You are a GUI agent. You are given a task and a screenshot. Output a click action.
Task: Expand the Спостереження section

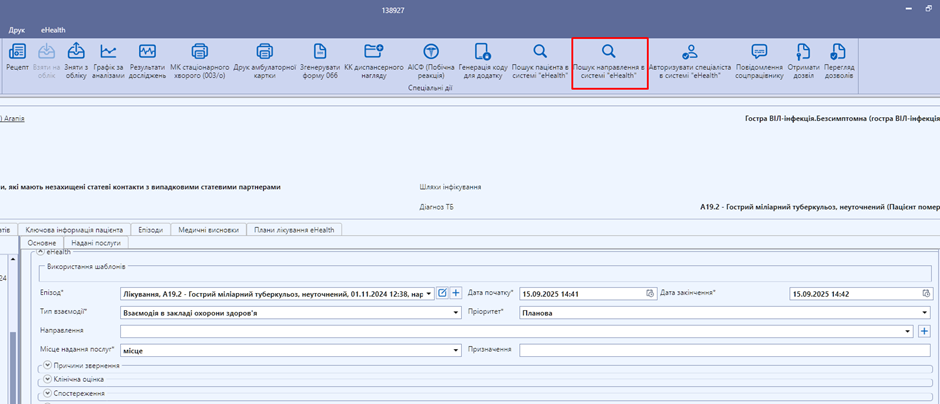47,393
